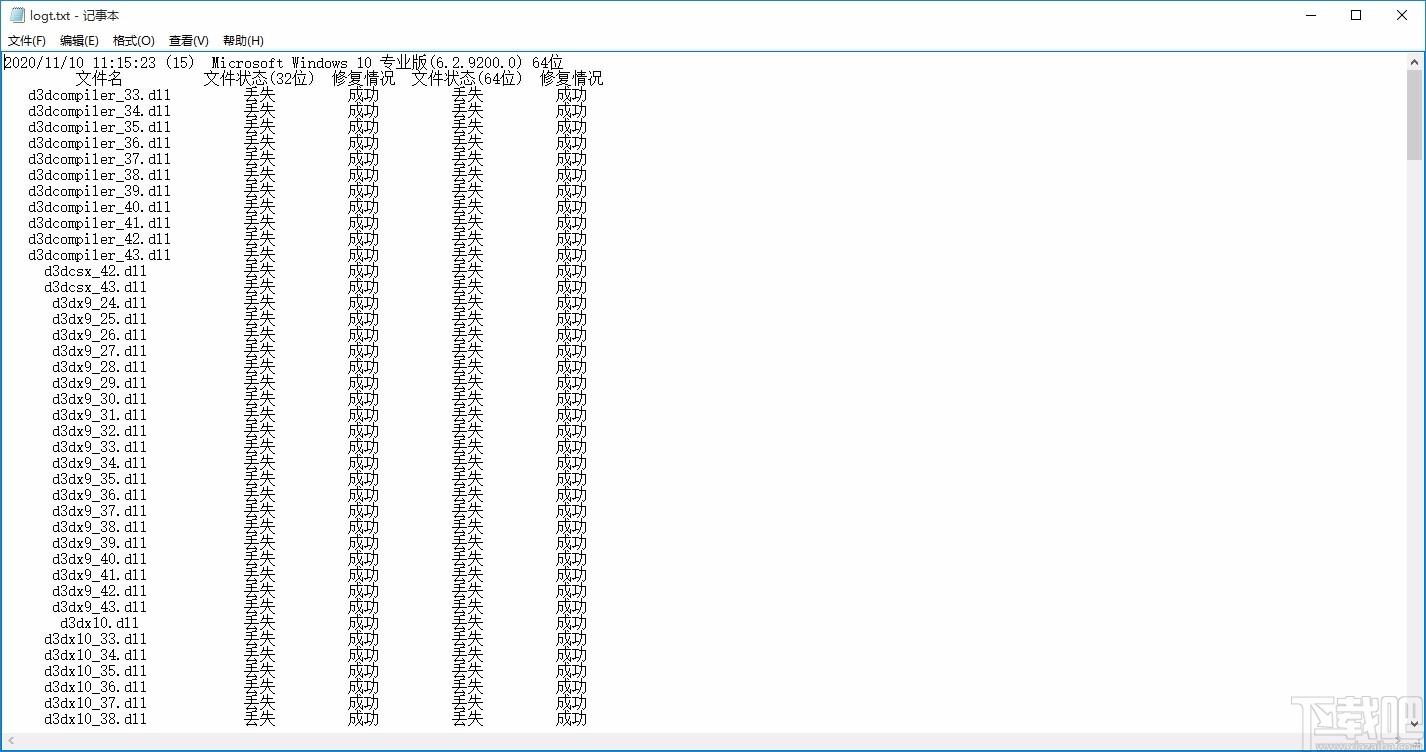Screen dimensions: 1426x752
Task: Click d3dx9_42.dll file name
Action: tap(99, 591)
